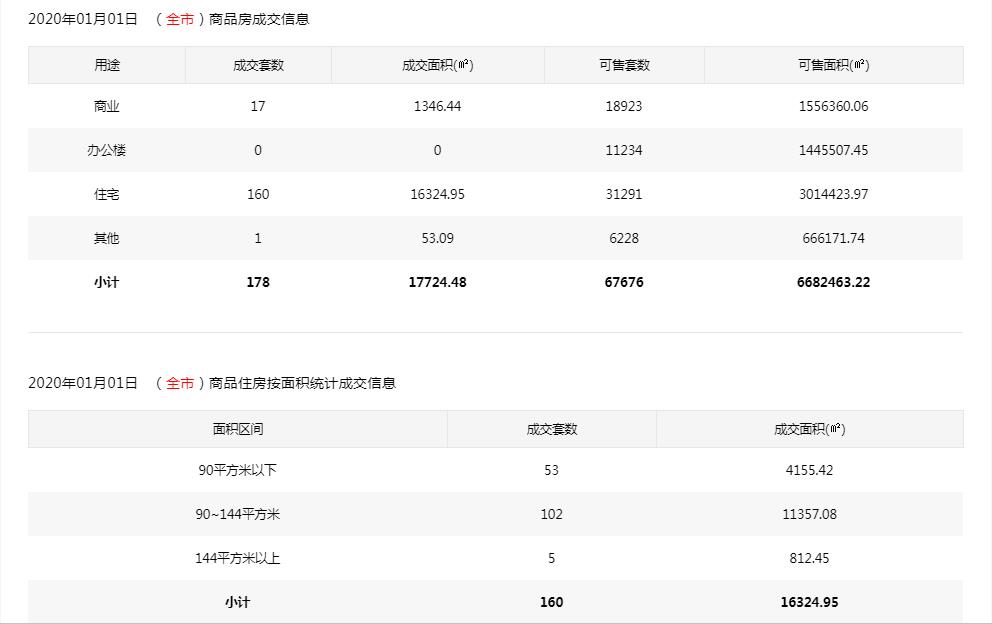The image size is (992, 624).
Task: Click the 住宅 row label
Action: point(107,194)
